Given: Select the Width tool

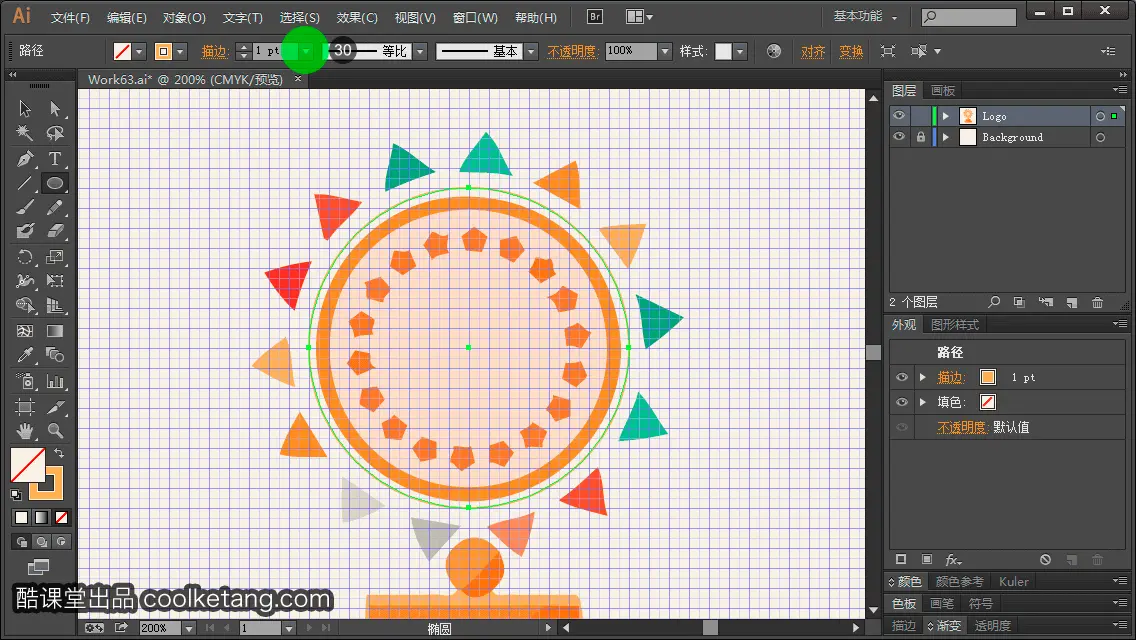Looking at the screenshot, I should [25, 280].
